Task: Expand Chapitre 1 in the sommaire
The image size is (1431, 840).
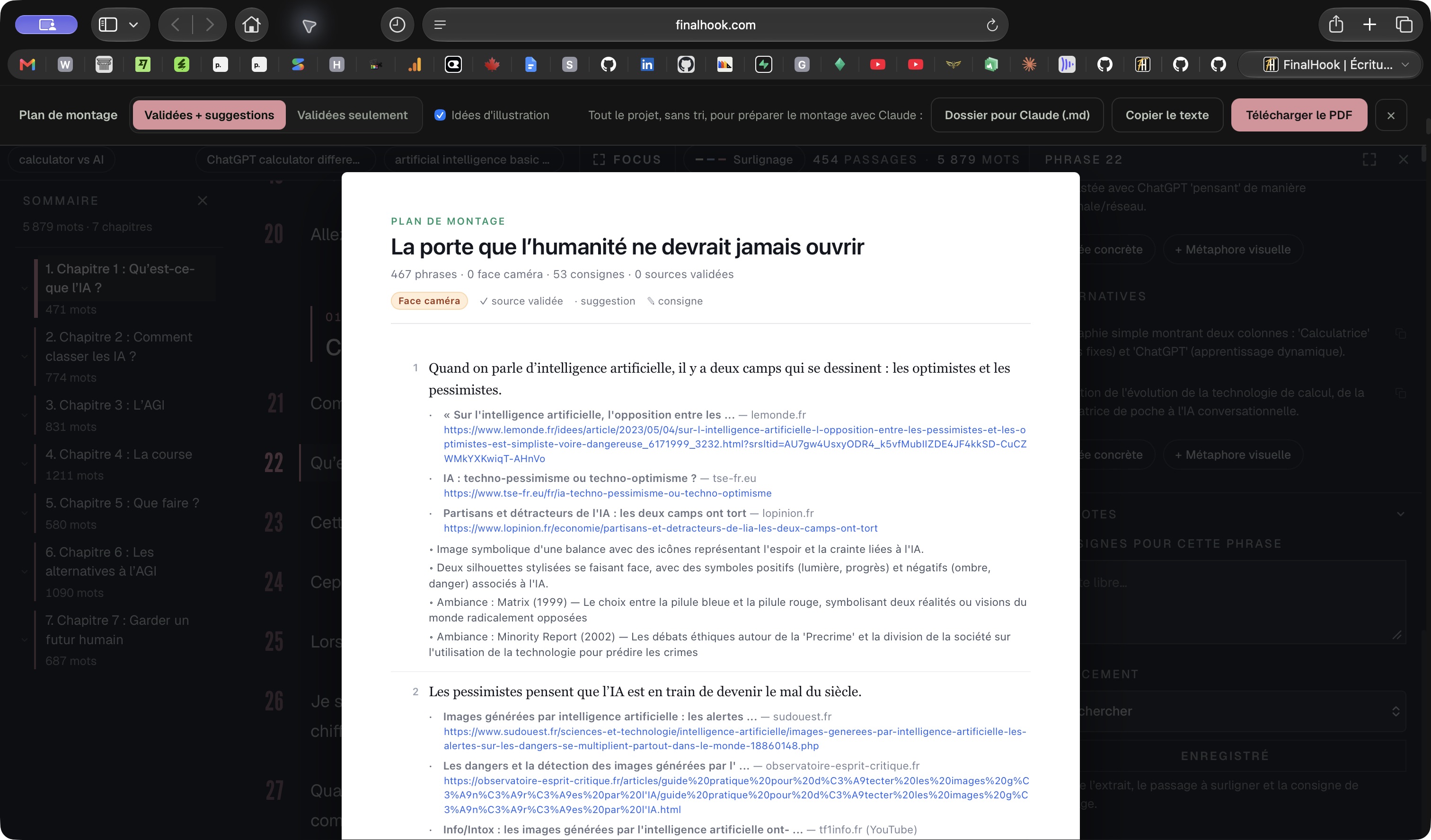Action: click(25, 289)
